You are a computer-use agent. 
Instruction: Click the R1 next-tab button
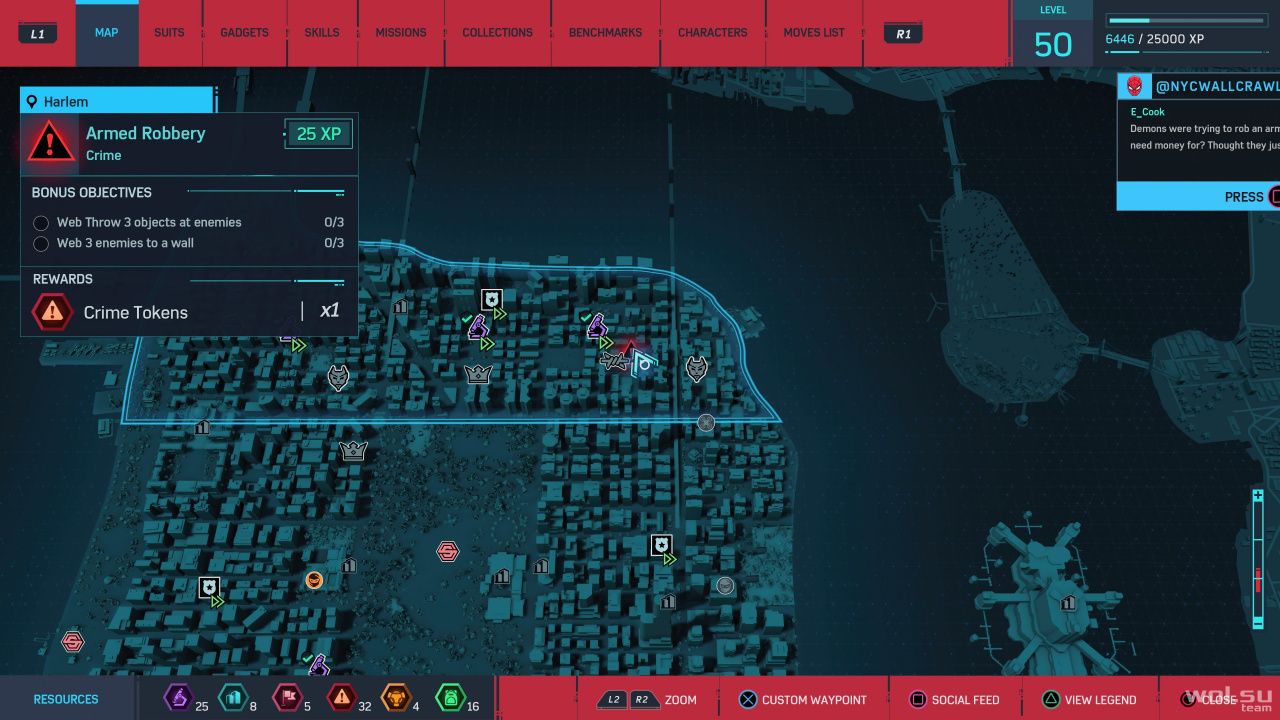[x=903, y=33]
